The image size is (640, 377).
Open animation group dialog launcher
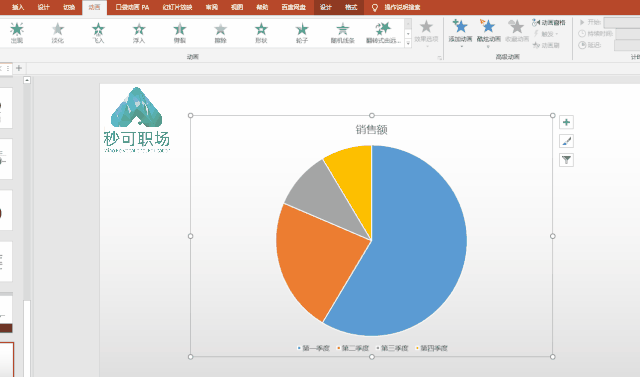point(440,58)
